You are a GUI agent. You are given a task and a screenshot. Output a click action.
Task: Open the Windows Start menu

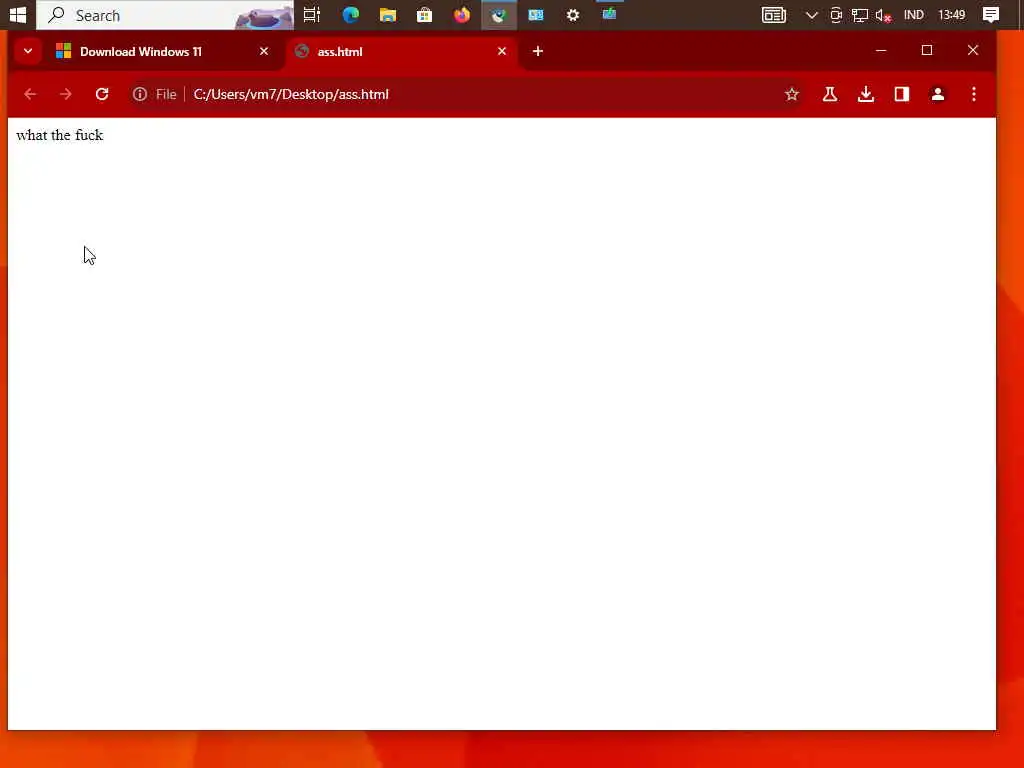tap(18, 14)
